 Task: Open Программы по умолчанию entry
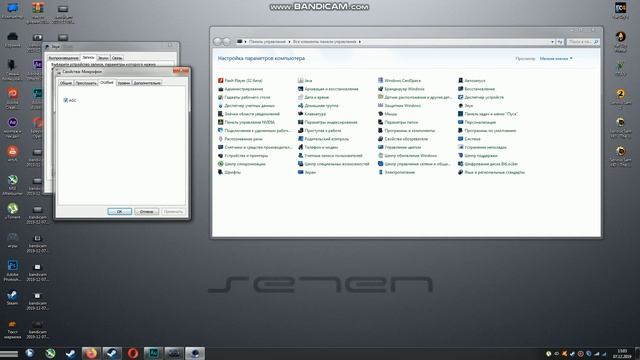[487, 131]
